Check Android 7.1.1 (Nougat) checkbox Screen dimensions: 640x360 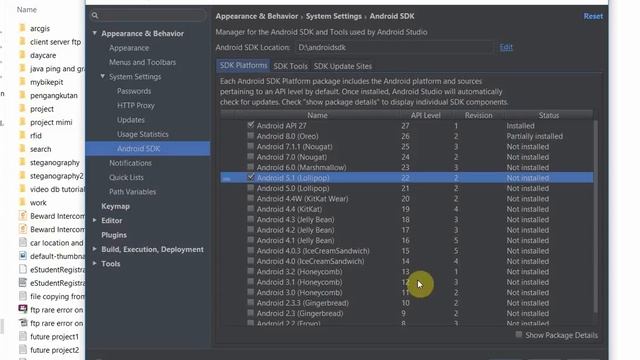[251, 146]
